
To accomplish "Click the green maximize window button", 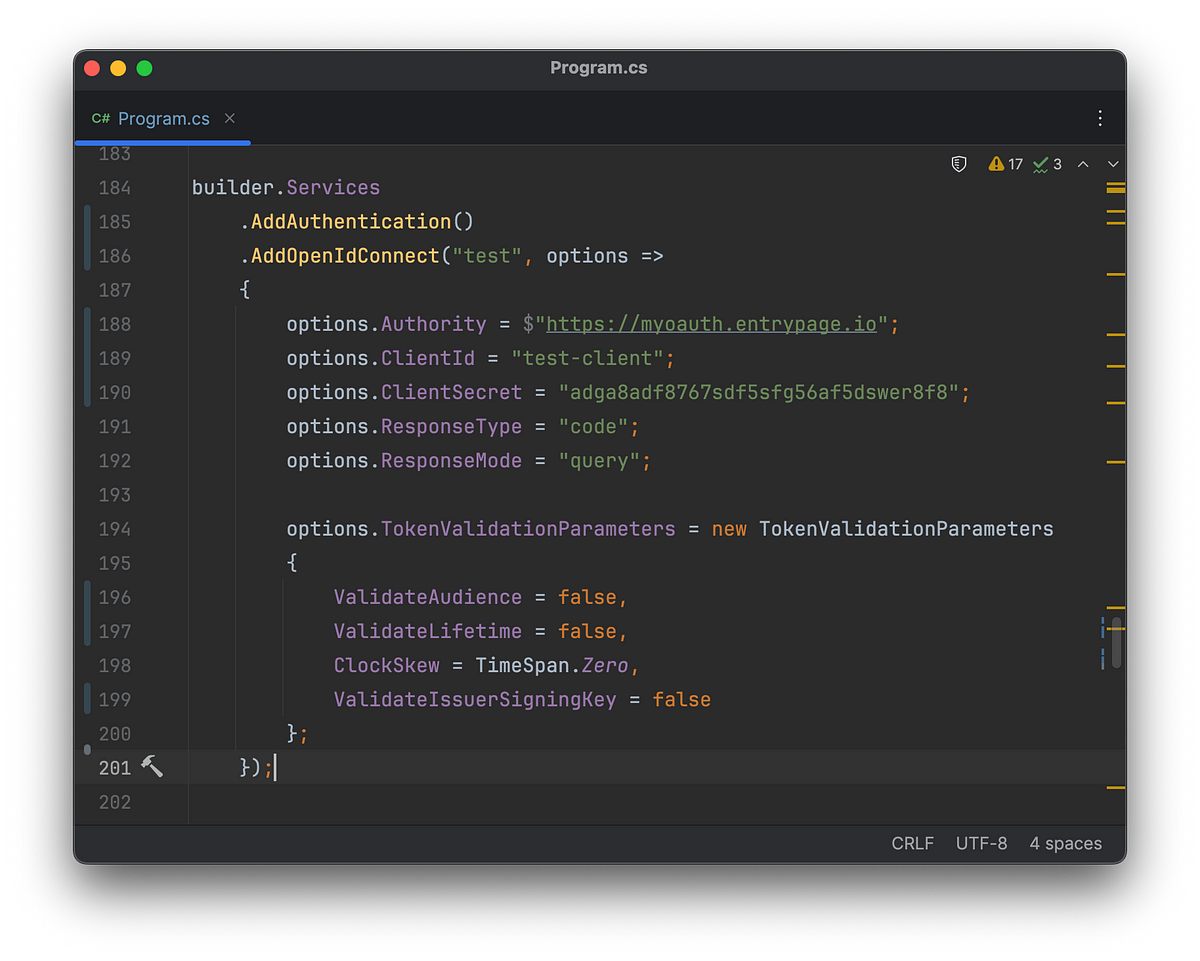I will (144, 68).
